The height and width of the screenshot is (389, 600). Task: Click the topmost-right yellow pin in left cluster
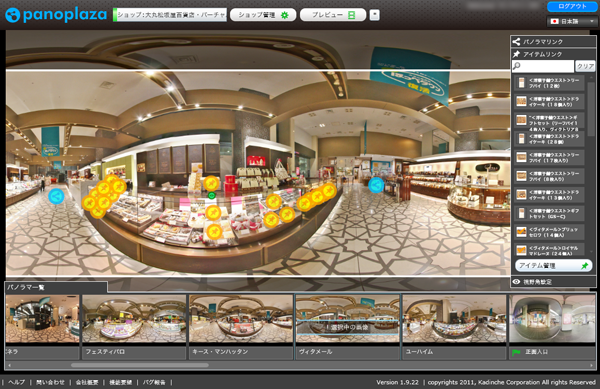coord(119,187)
